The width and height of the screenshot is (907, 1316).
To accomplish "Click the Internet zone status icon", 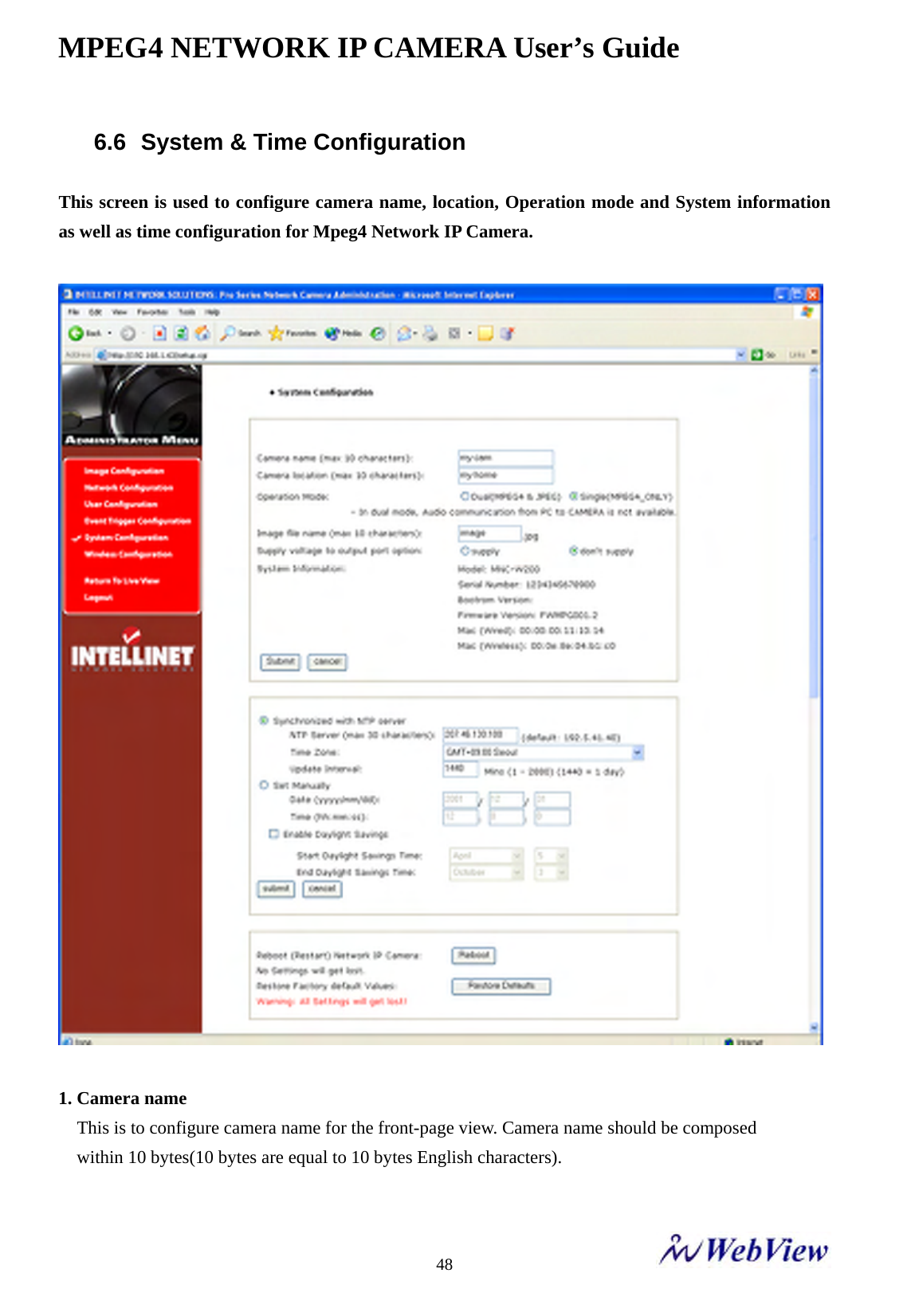I will pos(728,1041).
